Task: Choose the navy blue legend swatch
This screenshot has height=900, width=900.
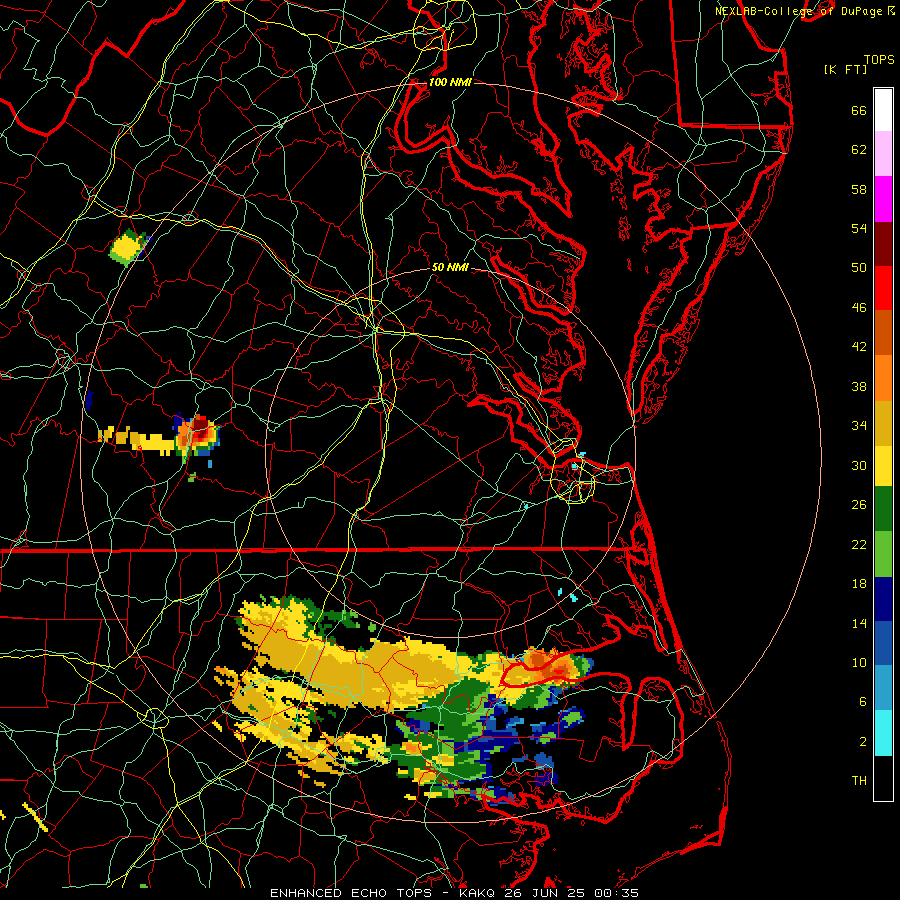Action: point(883,599)
